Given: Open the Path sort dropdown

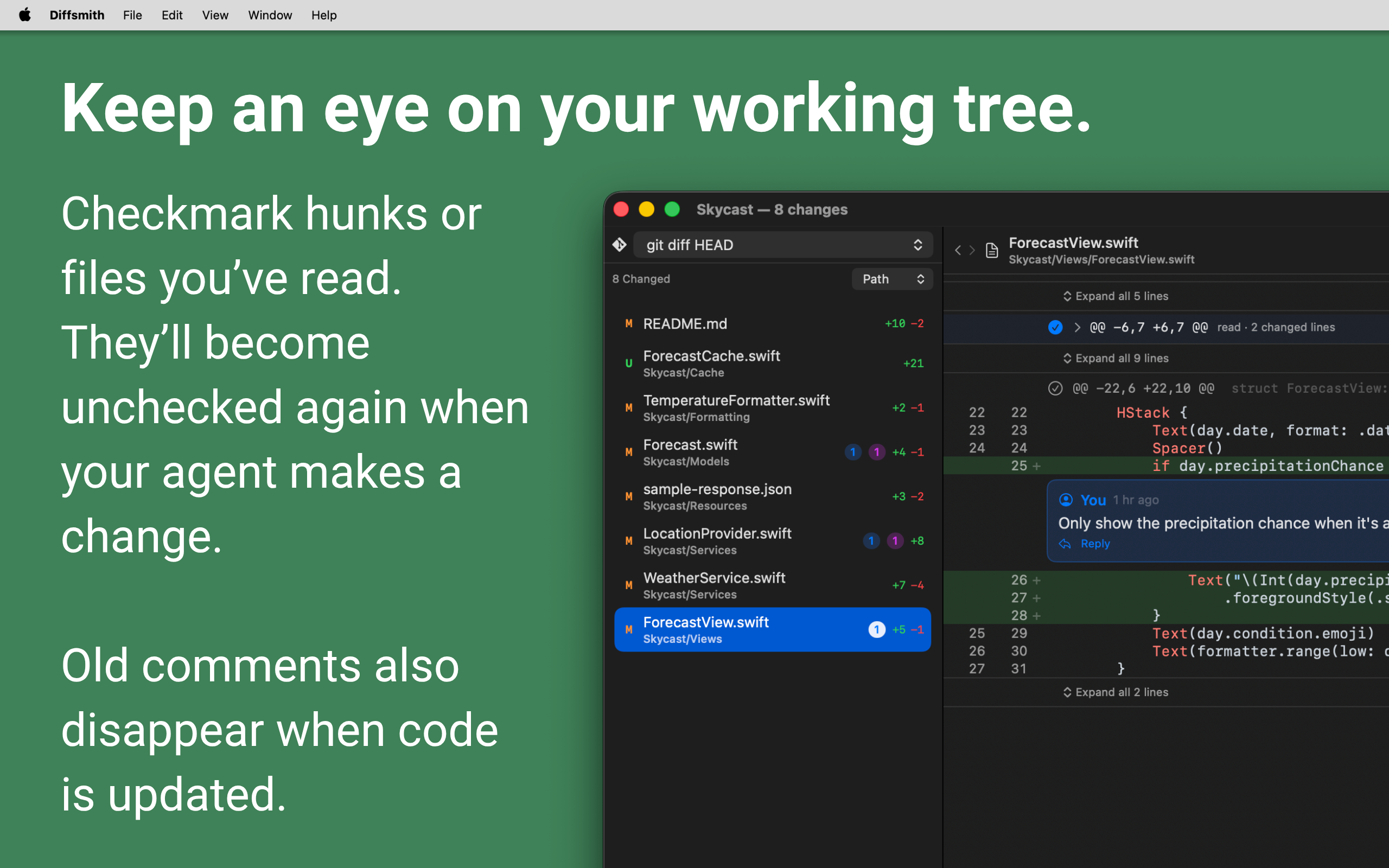Looking at the screenshot, I should [892, 279].
